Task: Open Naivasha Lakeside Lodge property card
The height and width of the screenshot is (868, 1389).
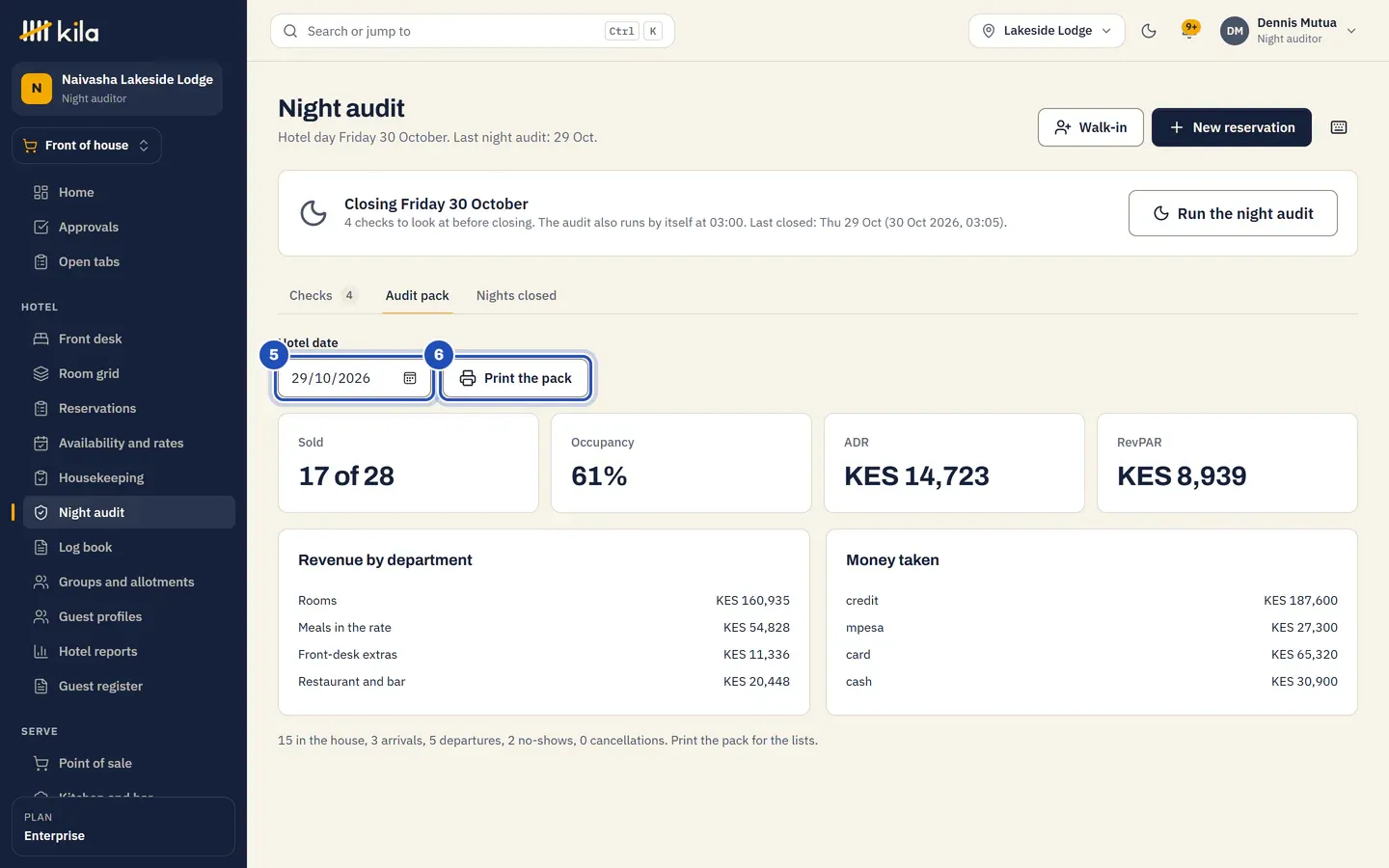Action: [x=117, y=89]
